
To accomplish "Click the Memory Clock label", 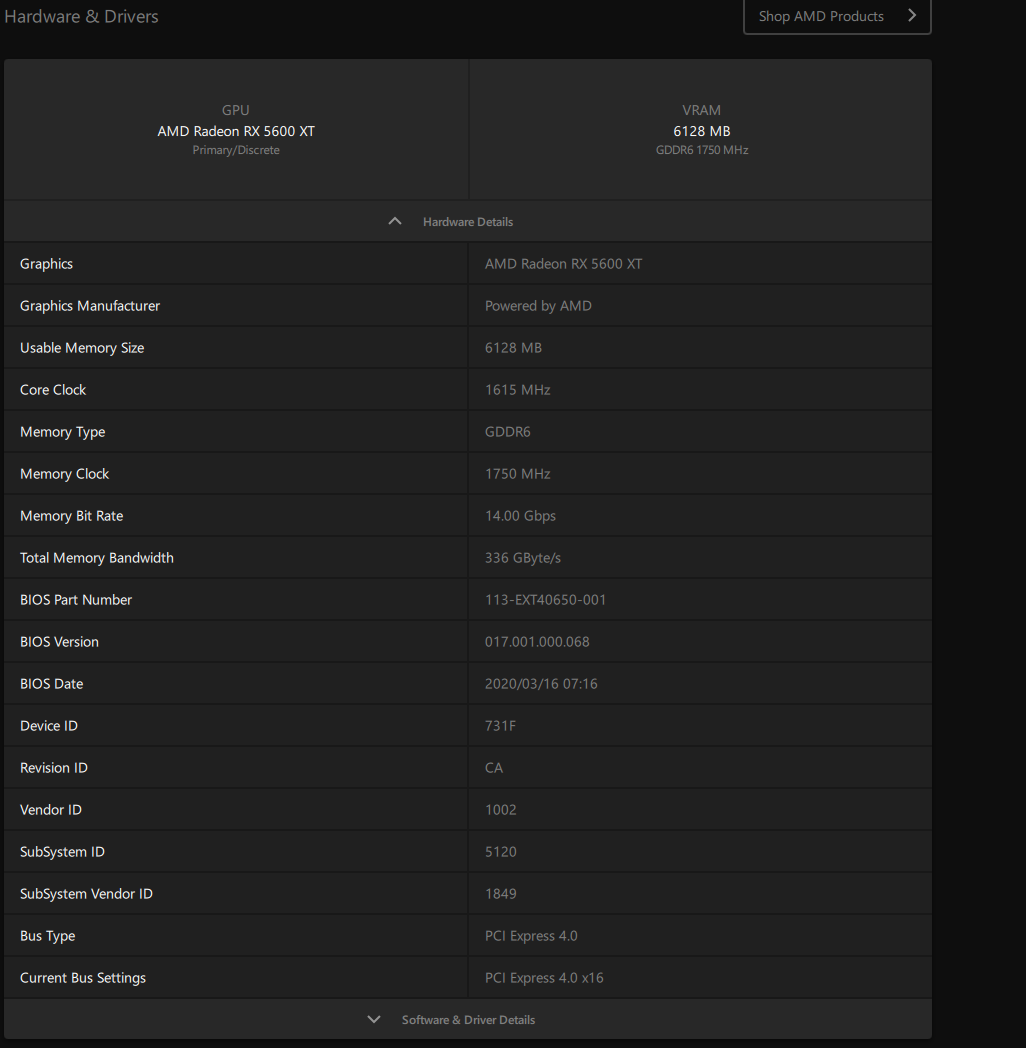I will pos(64,474).
